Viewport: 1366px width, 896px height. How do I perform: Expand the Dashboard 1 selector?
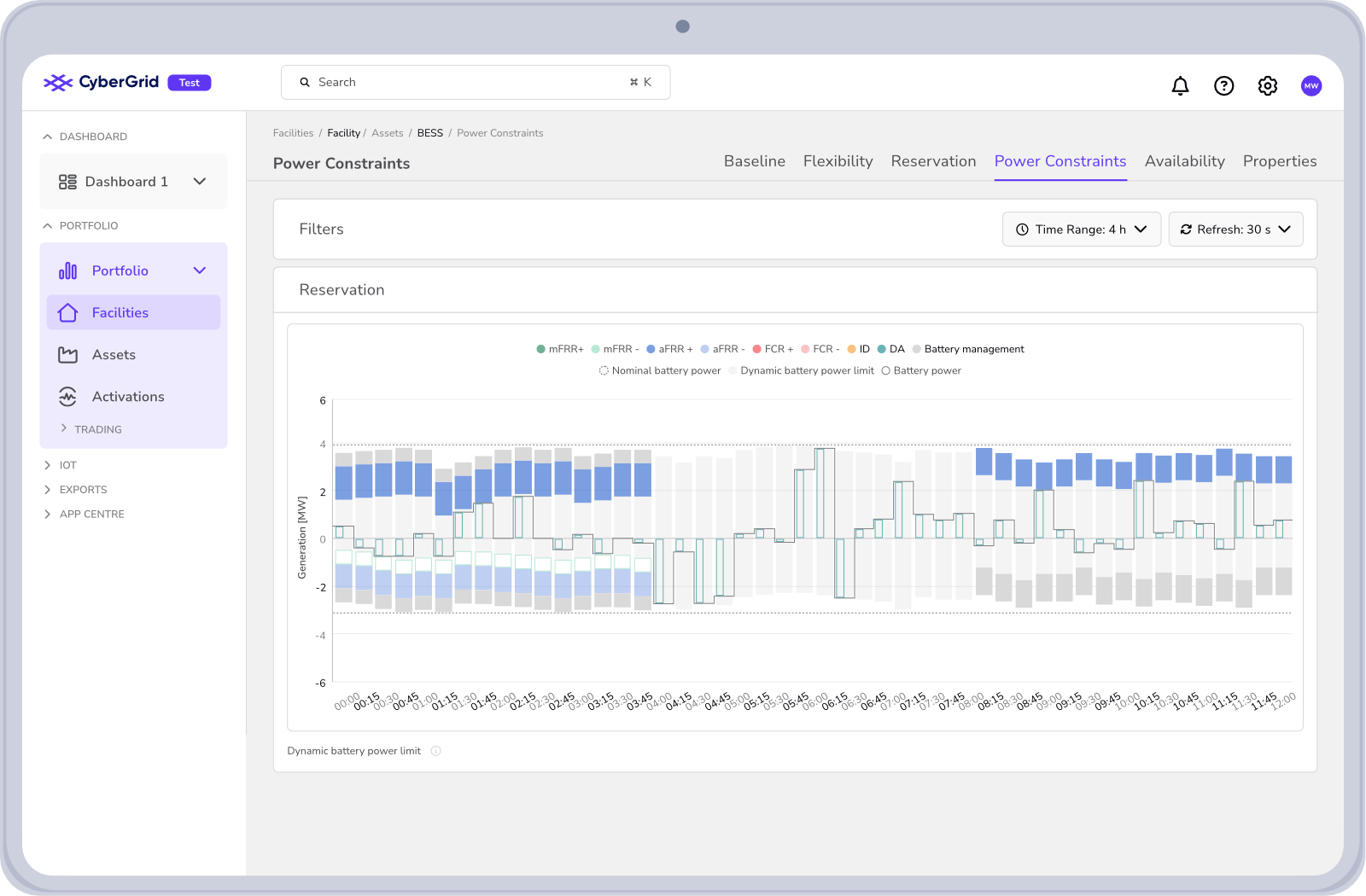click(133, 182)
